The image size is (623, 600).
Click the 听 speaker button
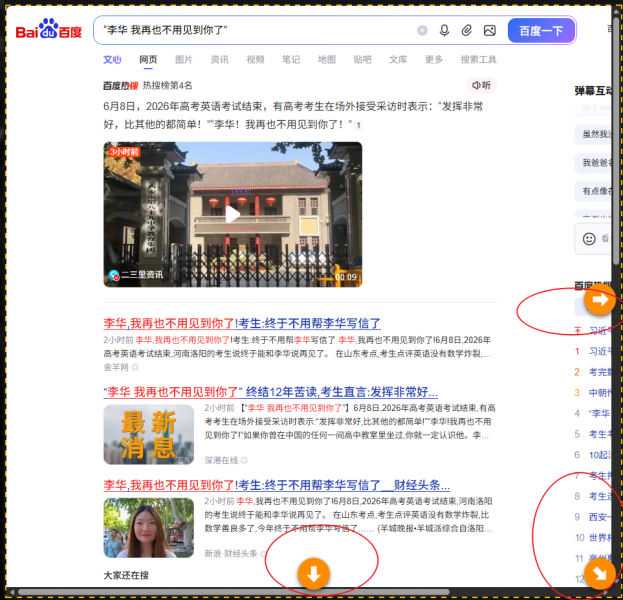[481, 85]
